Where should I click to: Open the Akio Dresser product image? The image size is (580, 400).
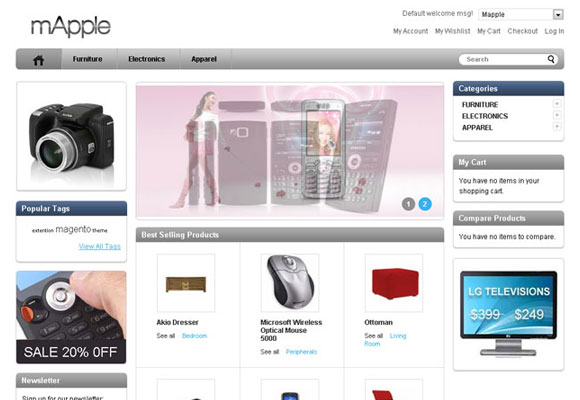pyautogui.click(x=186, y=283)
